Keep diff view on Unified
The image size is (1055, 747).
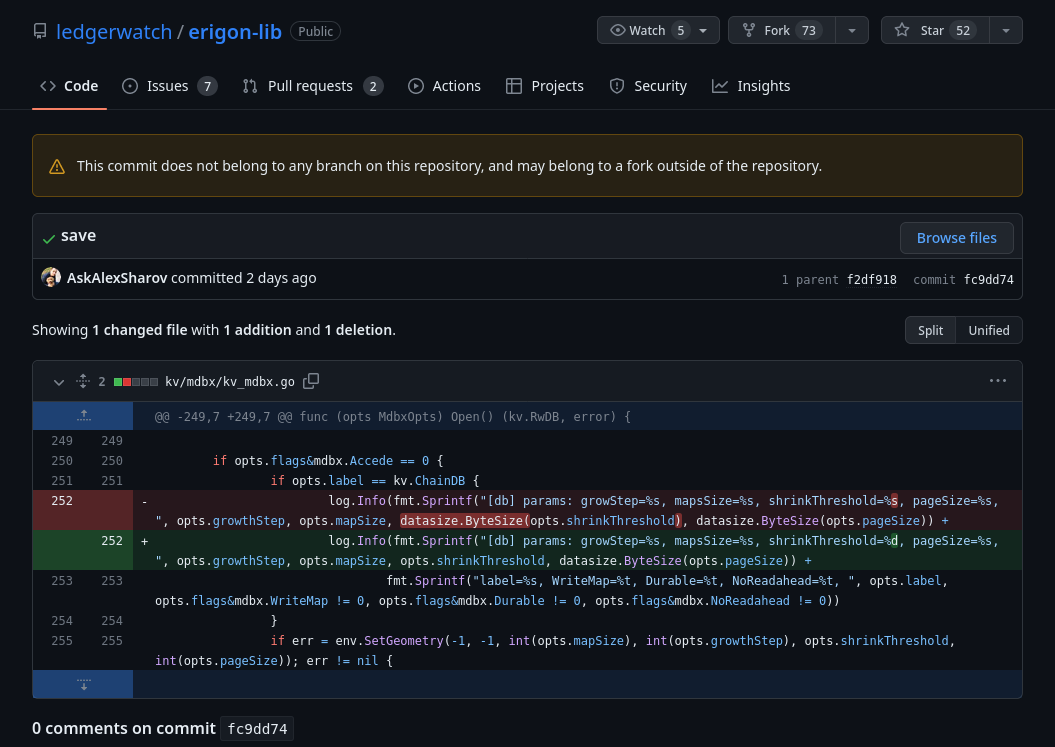click(988, 330)
